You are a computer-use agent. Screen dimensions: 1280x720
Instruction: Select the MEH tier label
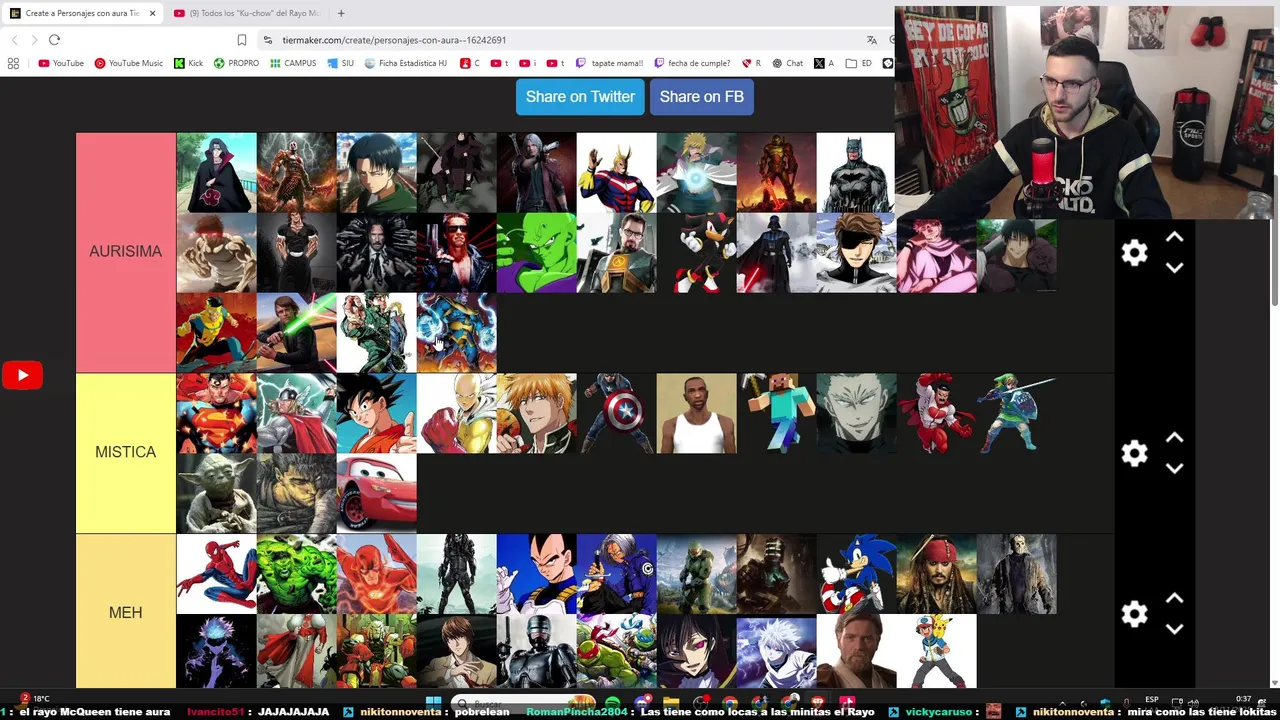point(125,612)
